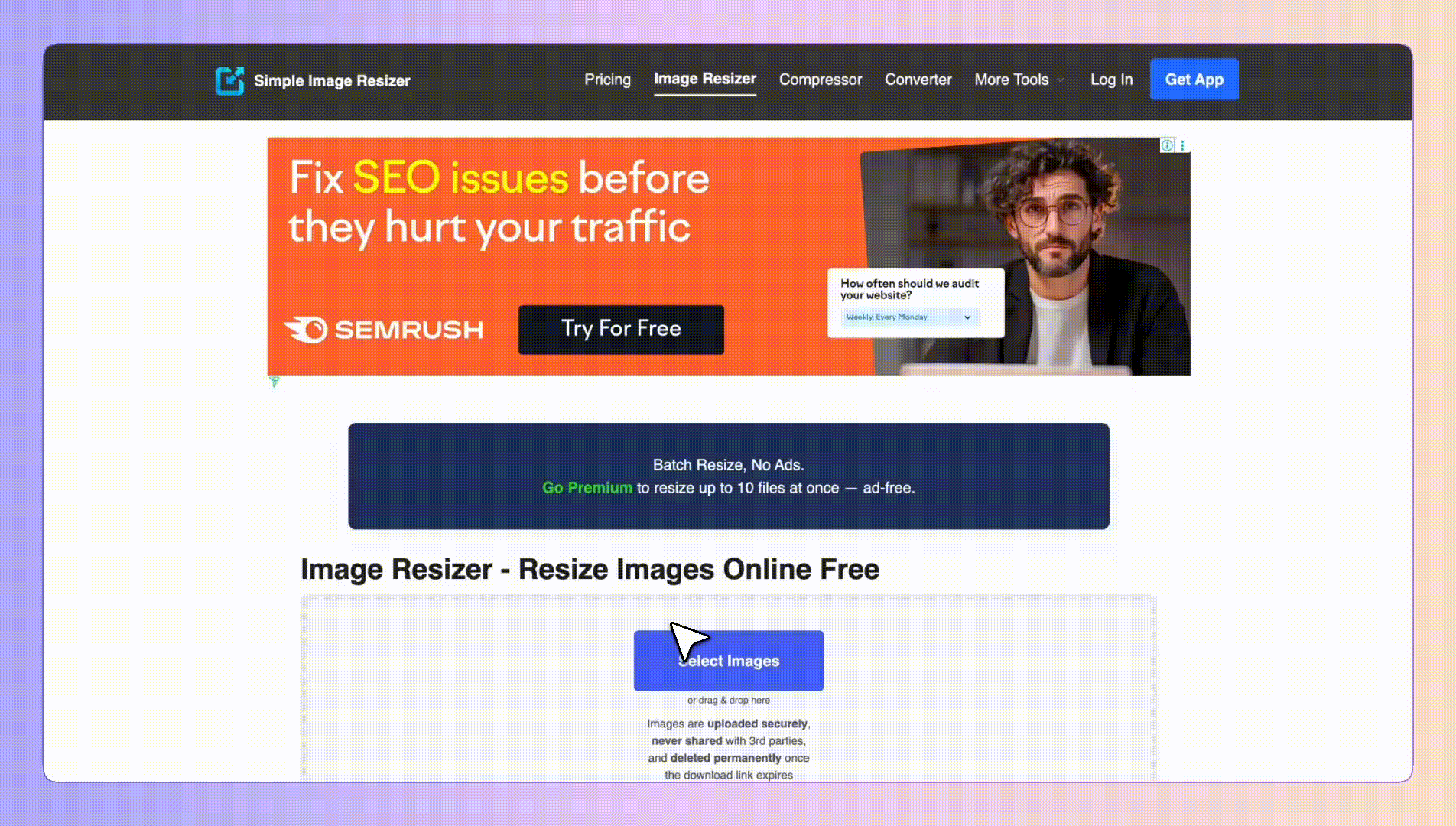This screenshot has height=826, width=1456.
Task: Click the Log In link
Action: coord(1111,80)
